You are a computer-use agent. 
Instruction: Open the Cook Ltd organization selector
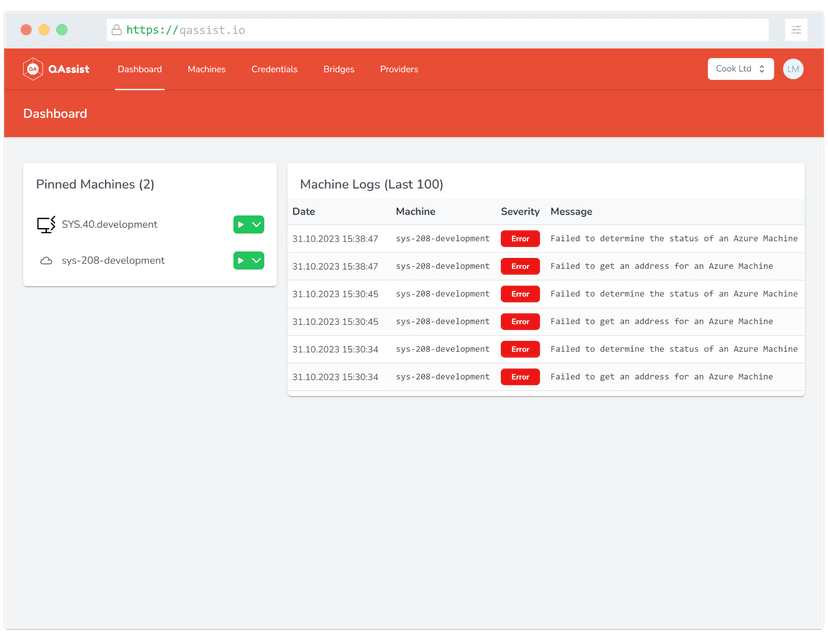pyautogui.click(x=740, y=69)
